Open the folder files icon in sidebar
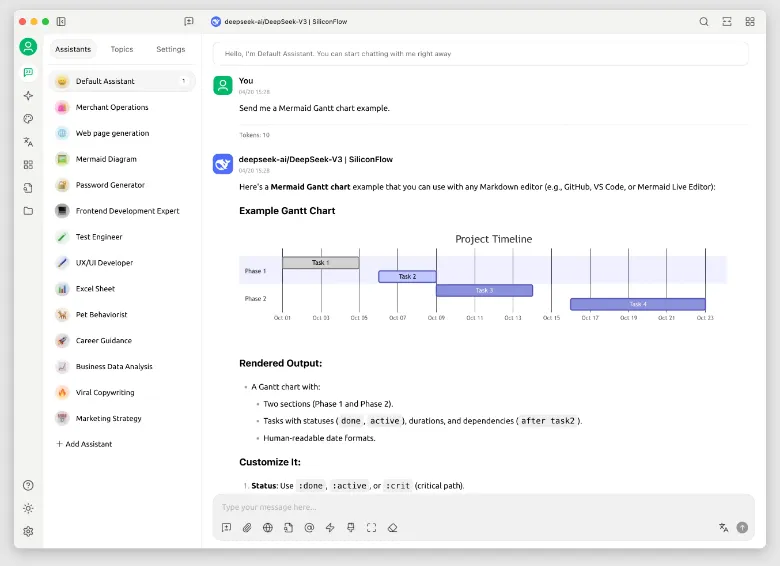The image size is (780, 566). [28, 210]
